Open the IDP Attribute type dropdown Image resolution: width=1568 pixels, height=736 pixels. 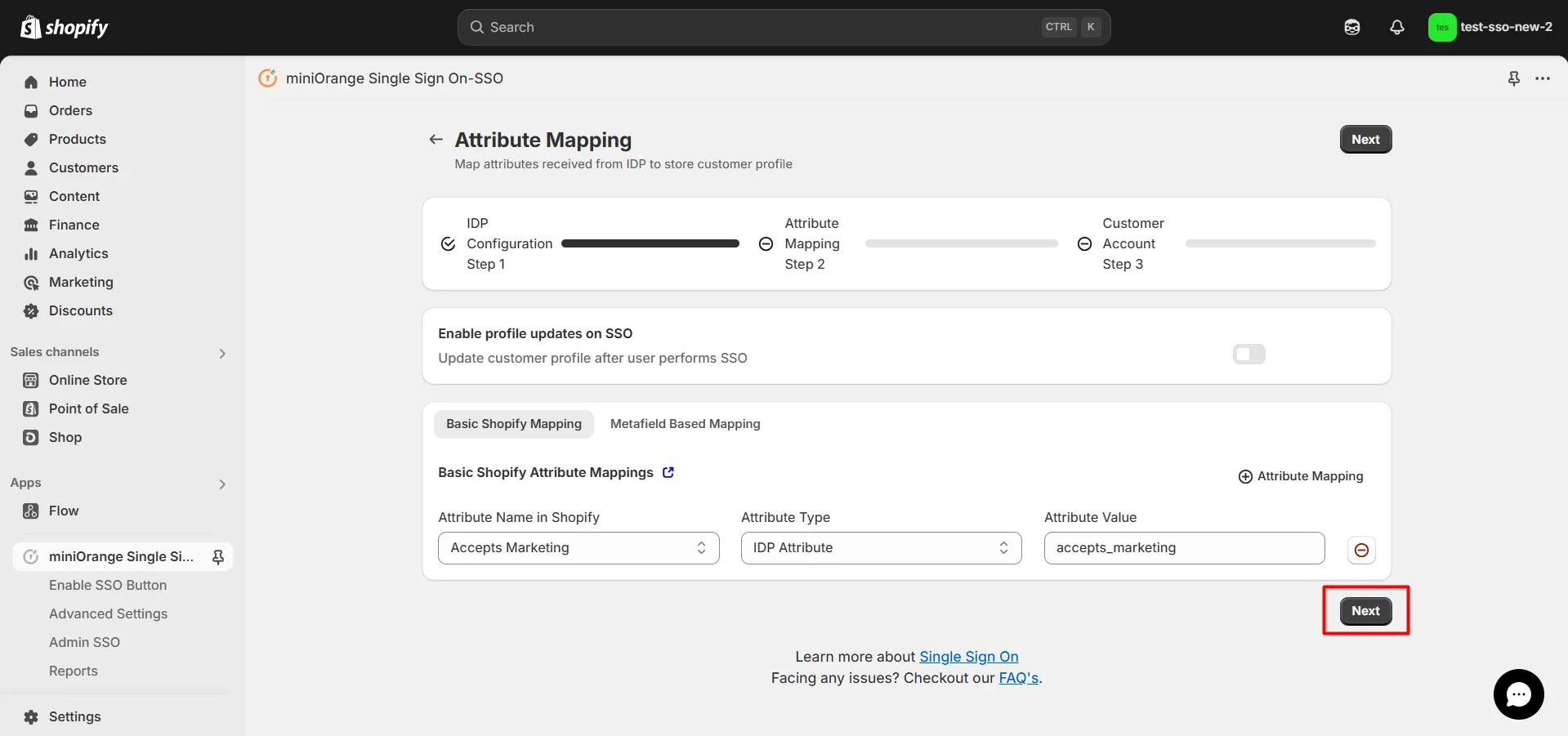pyautogui.click(x=881, y=548)
